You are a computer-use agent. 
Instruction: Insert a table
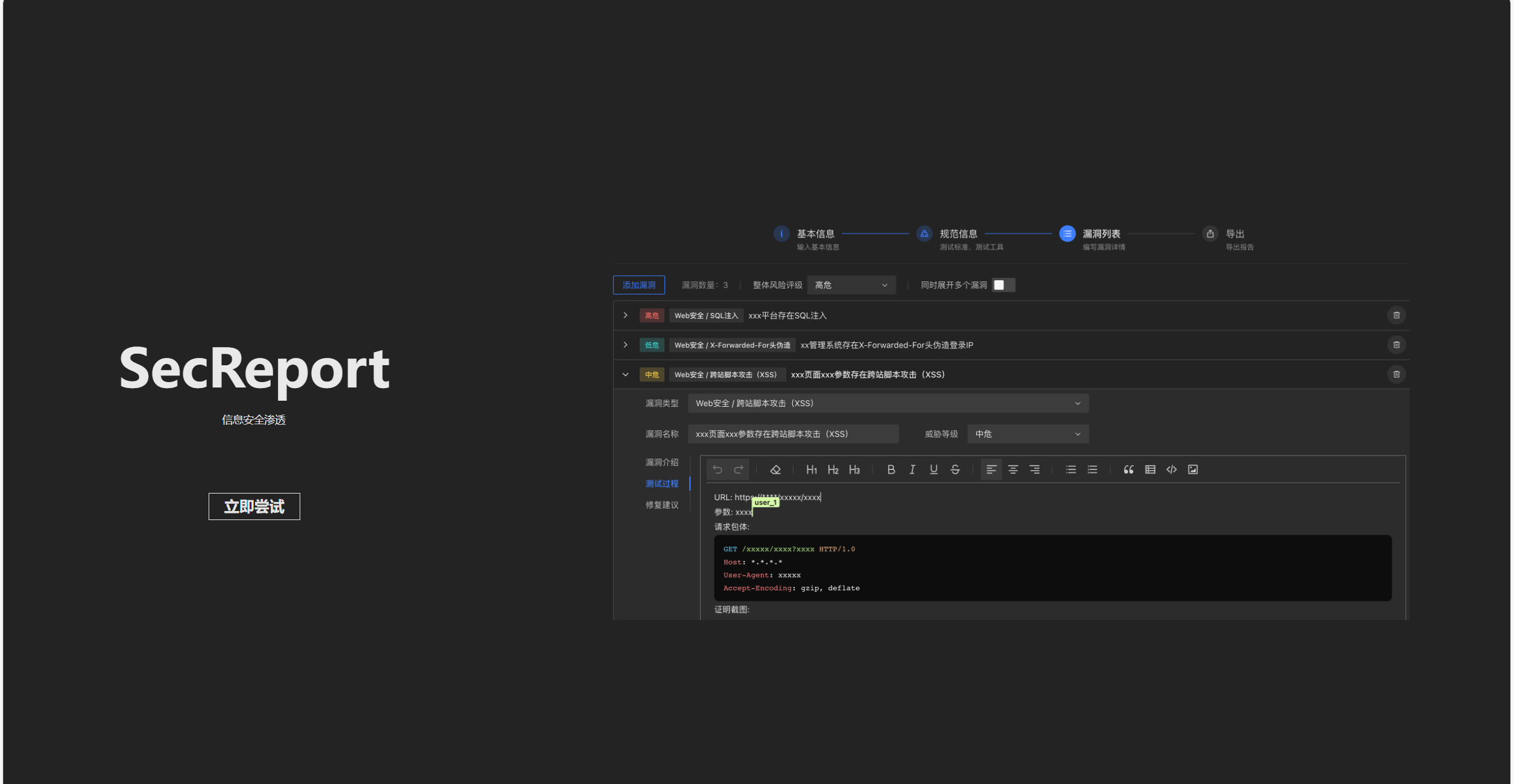pyautogui.click(x=1150, y=469)
